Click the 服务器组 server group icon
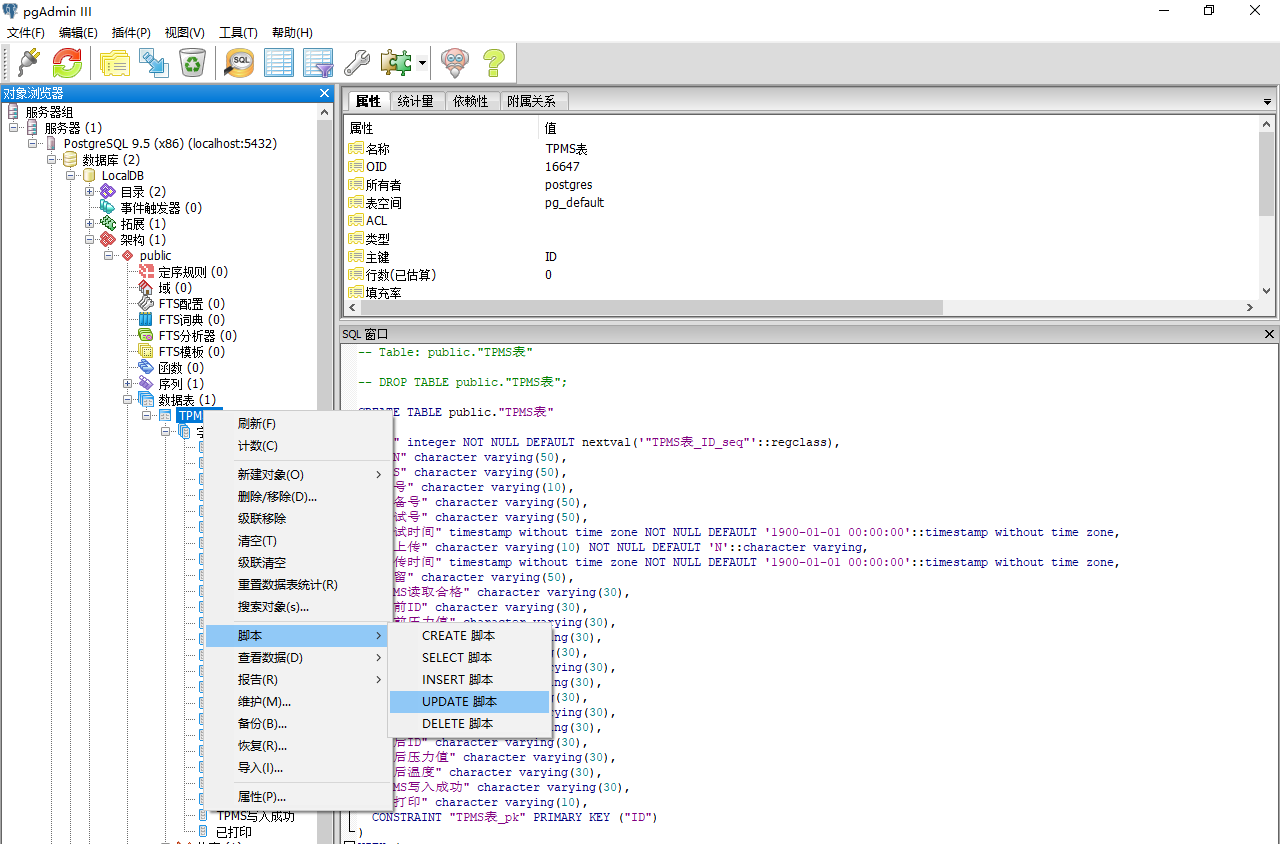 [14, 112]
